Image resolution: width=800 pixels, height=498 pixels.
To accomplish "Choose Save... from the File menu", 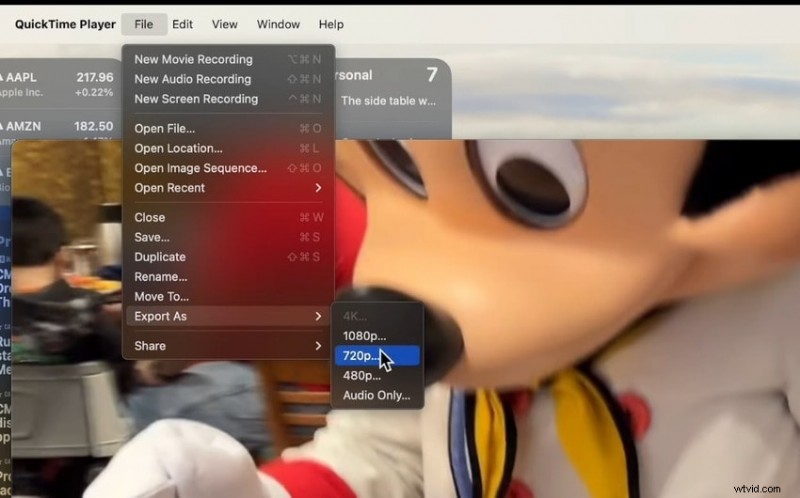I will tap(228, 237).
